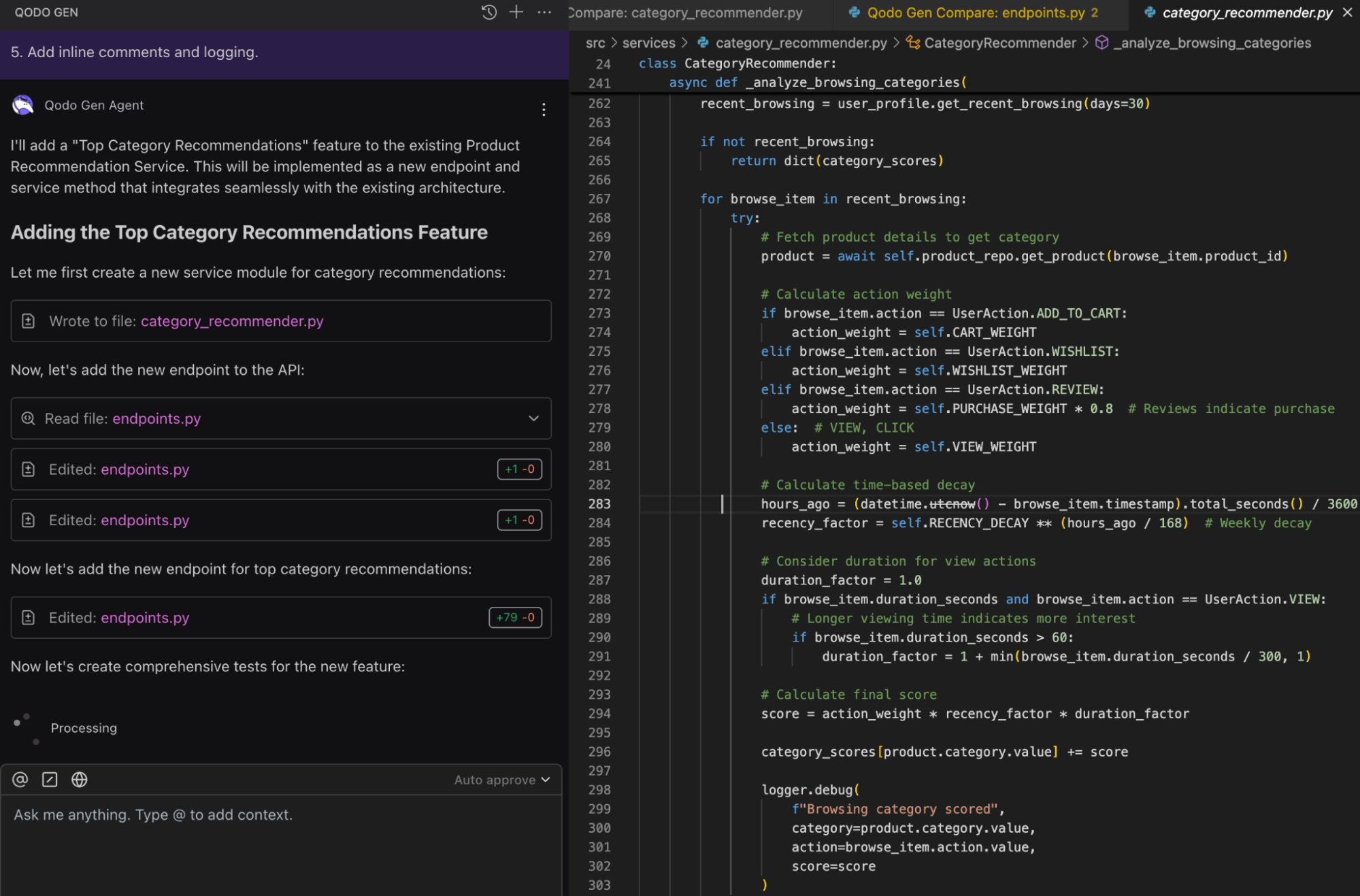1360x896 pixels.
Task: Open the Auto approve dropdown
Action: click(x=501, y=780)
